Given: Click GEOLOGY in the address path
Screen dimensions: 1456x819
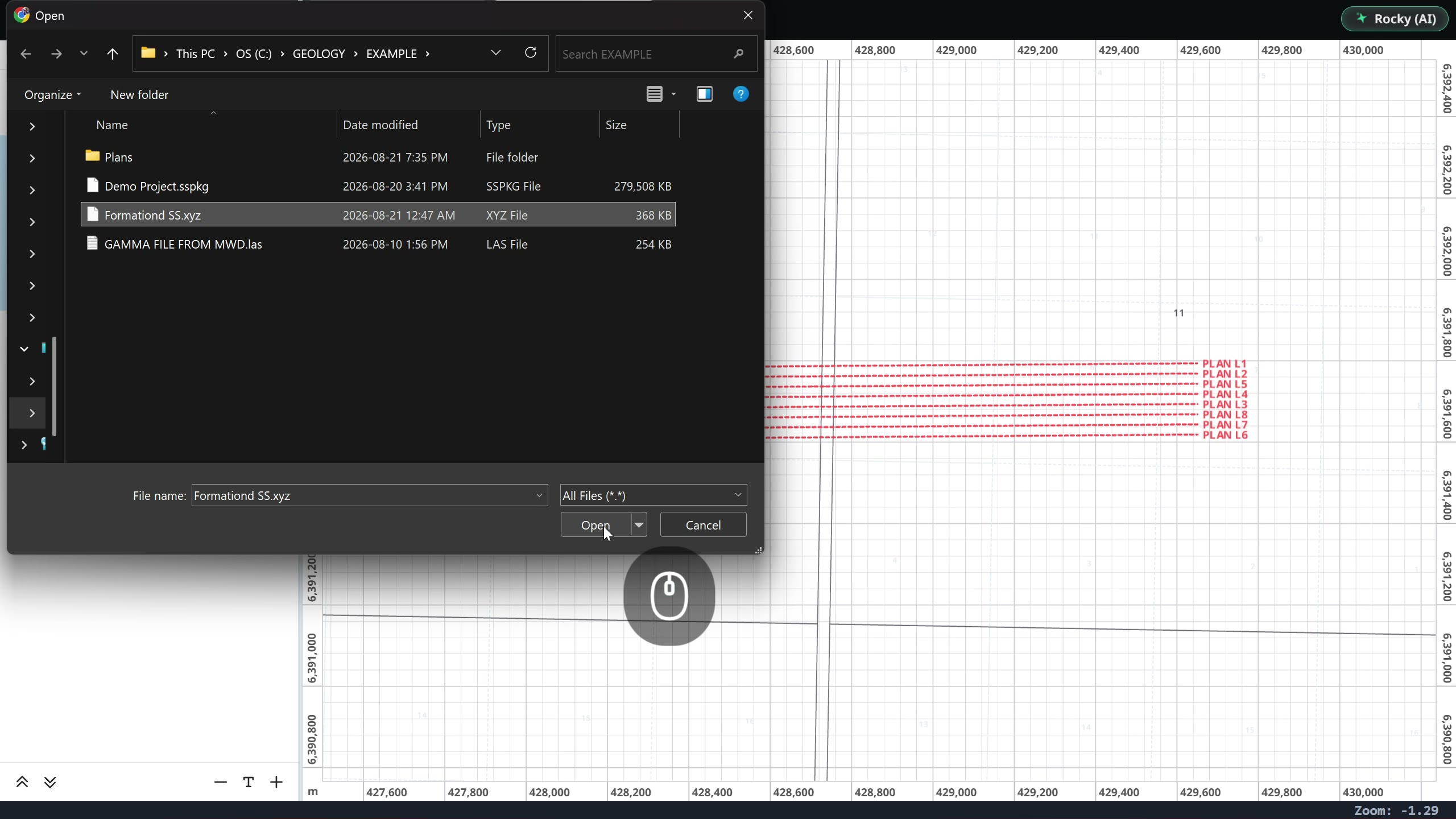Looking at the screenshot, I should coord(319,53).
